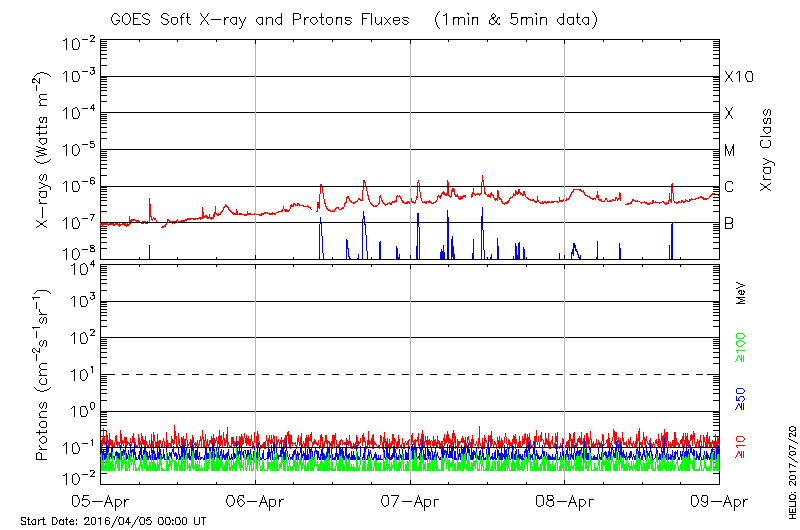Click the HELIO 2017/07/20 vertical stamp
Viewport: 800px width, 530px height.
coord(789,467)
